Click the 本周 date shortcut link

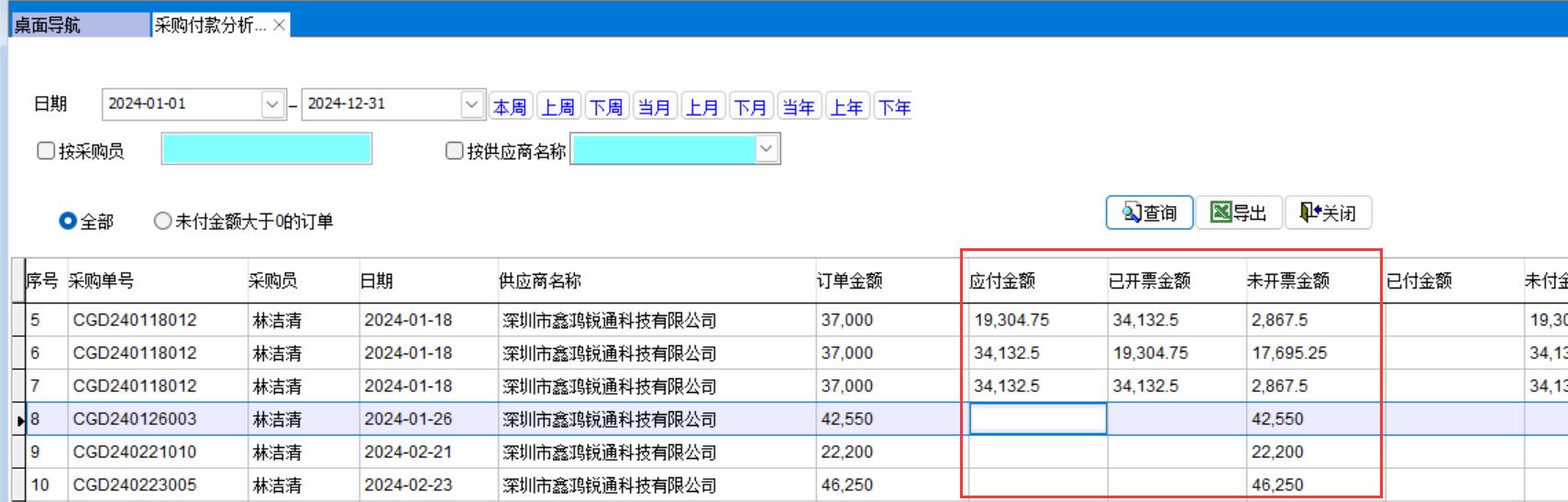(511, 107)
